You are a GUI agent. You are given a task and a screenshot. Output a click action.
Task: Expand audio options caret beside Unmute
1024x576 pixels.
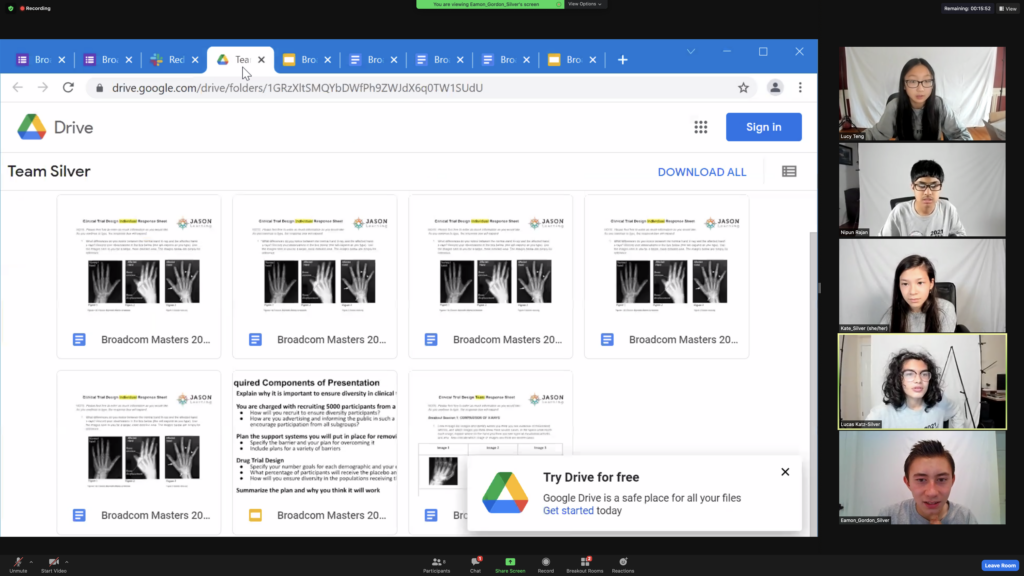pos(31,562)
